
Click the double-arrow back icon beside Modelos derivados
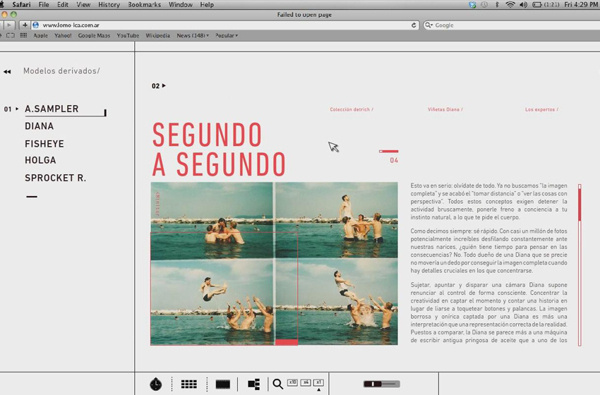[7, 72]
